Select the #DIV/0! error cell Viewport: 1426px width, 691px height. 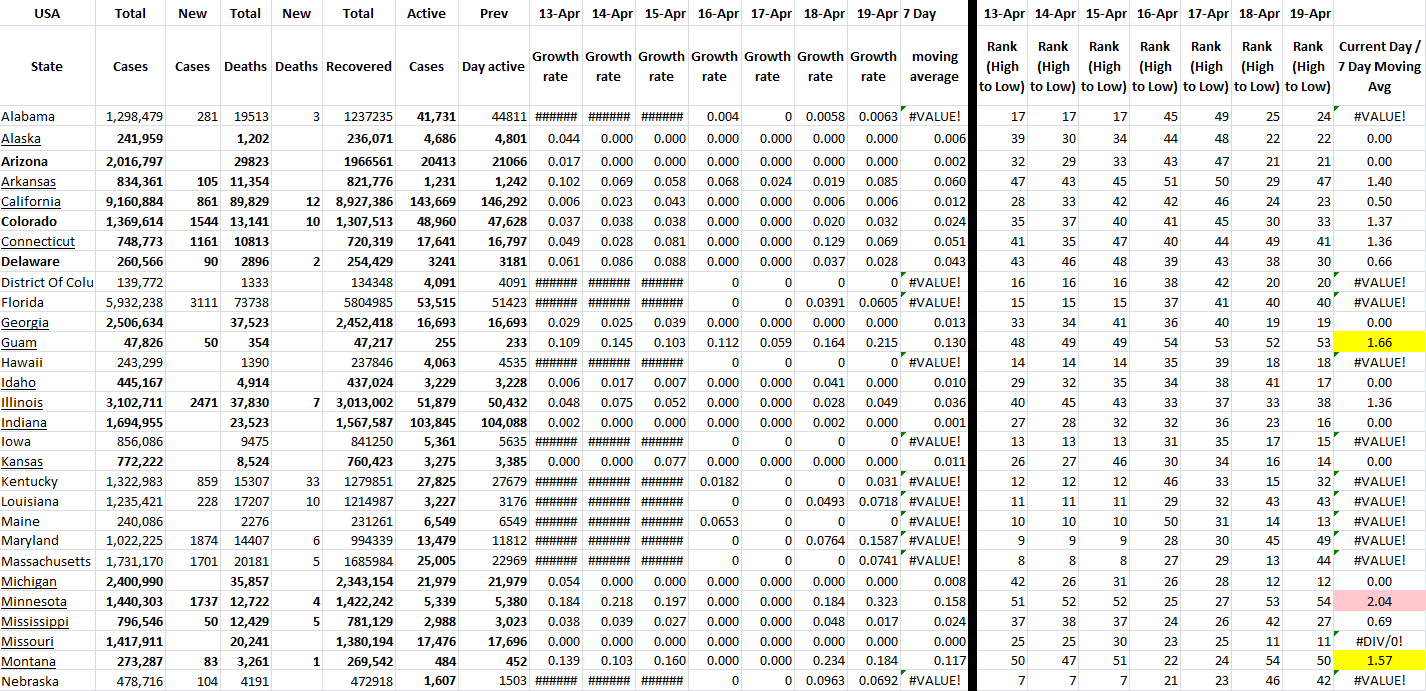[1379, 641]
